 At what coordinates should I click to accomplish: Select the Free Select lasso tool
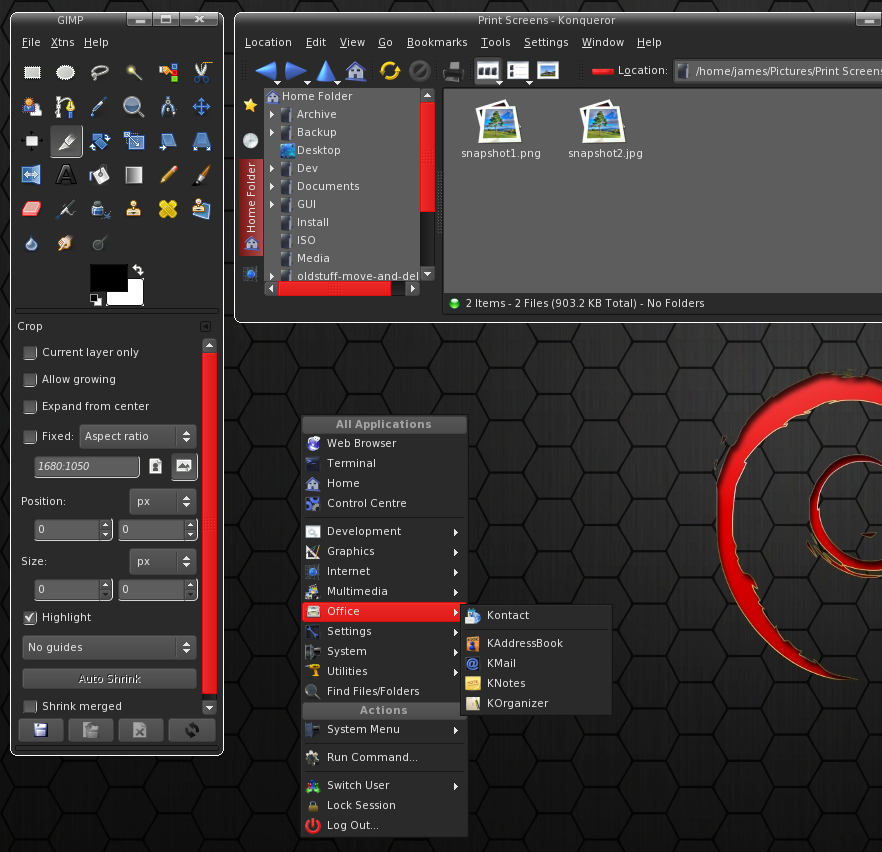point(100,72)
